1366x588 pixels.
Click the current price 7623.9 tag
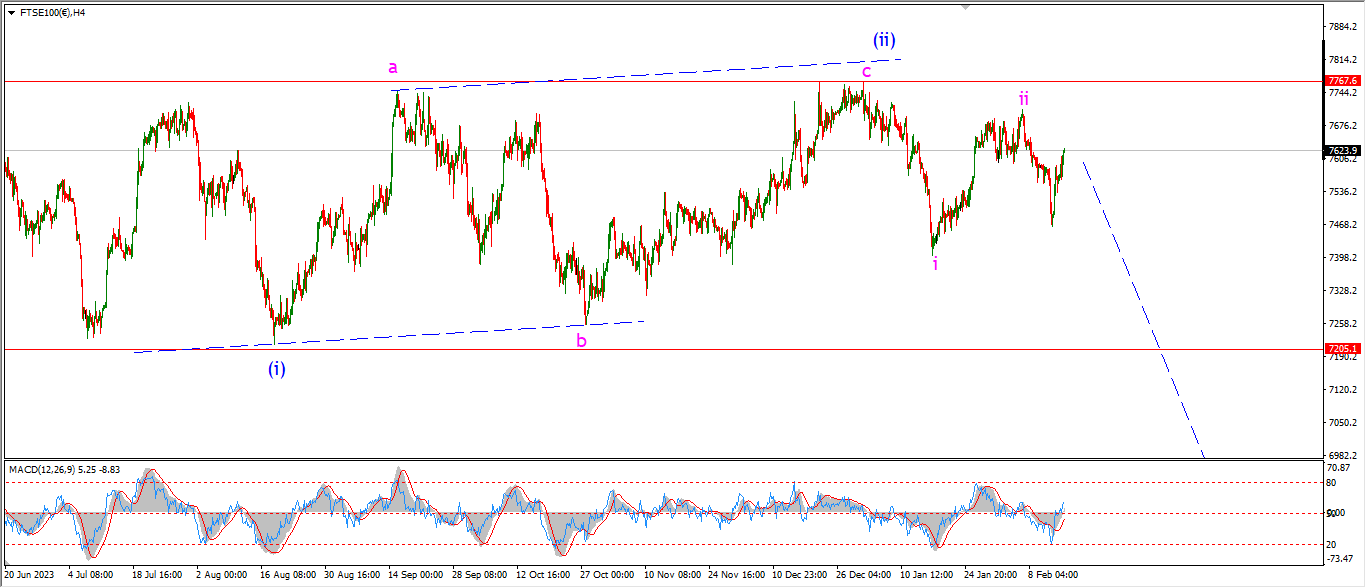click(1342, 151)
